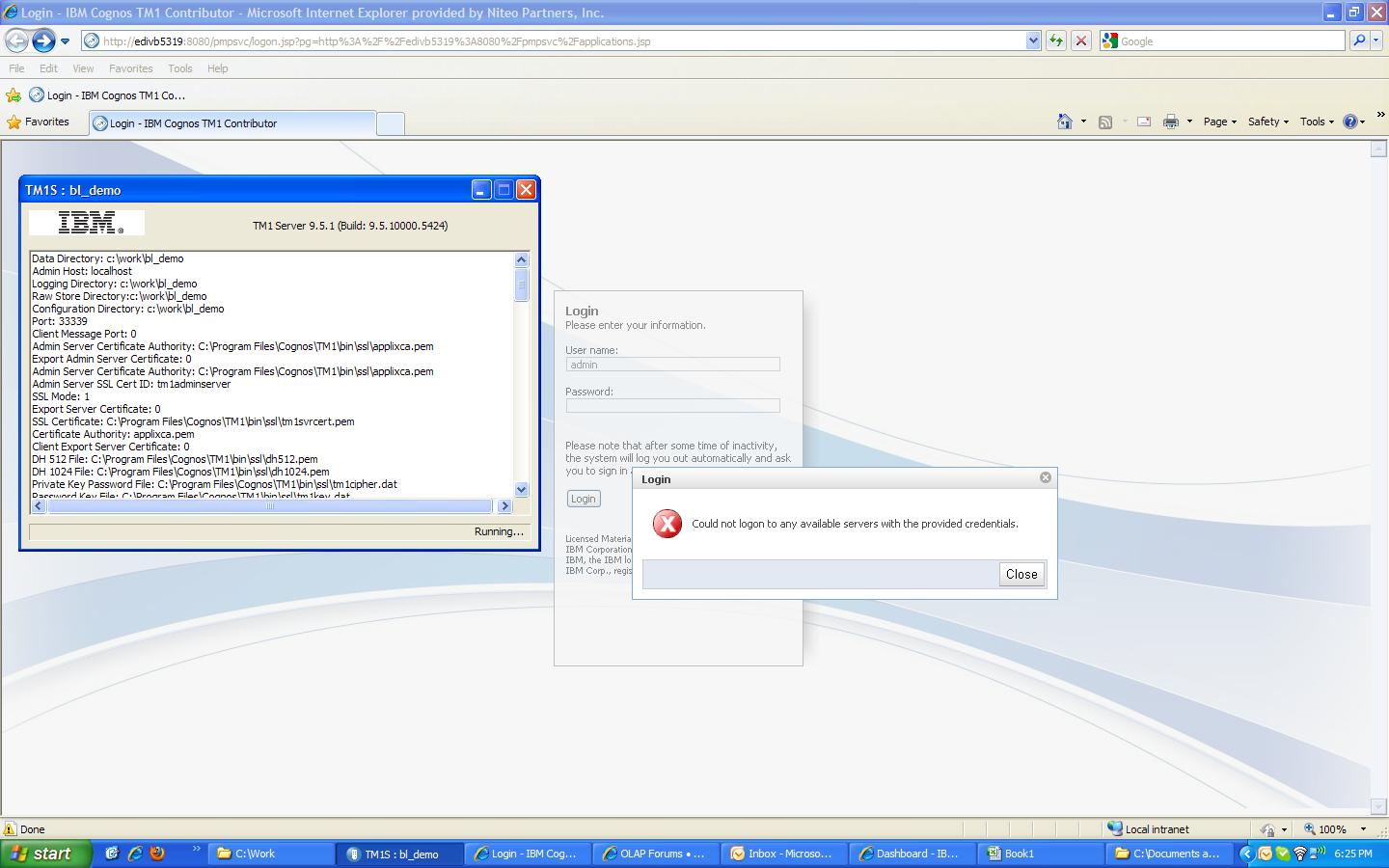The width and height of the screenshot is (1389, 868).
Task: Click the Read Mail envelope icon
Action: click(1144, 122)
